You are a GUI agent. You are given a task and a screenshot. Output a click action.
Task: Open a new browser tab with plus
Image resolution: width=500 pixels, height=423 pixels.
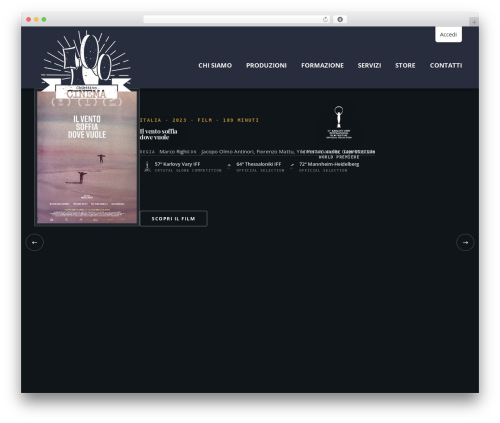pyautogui.click(x=474, y=22)
